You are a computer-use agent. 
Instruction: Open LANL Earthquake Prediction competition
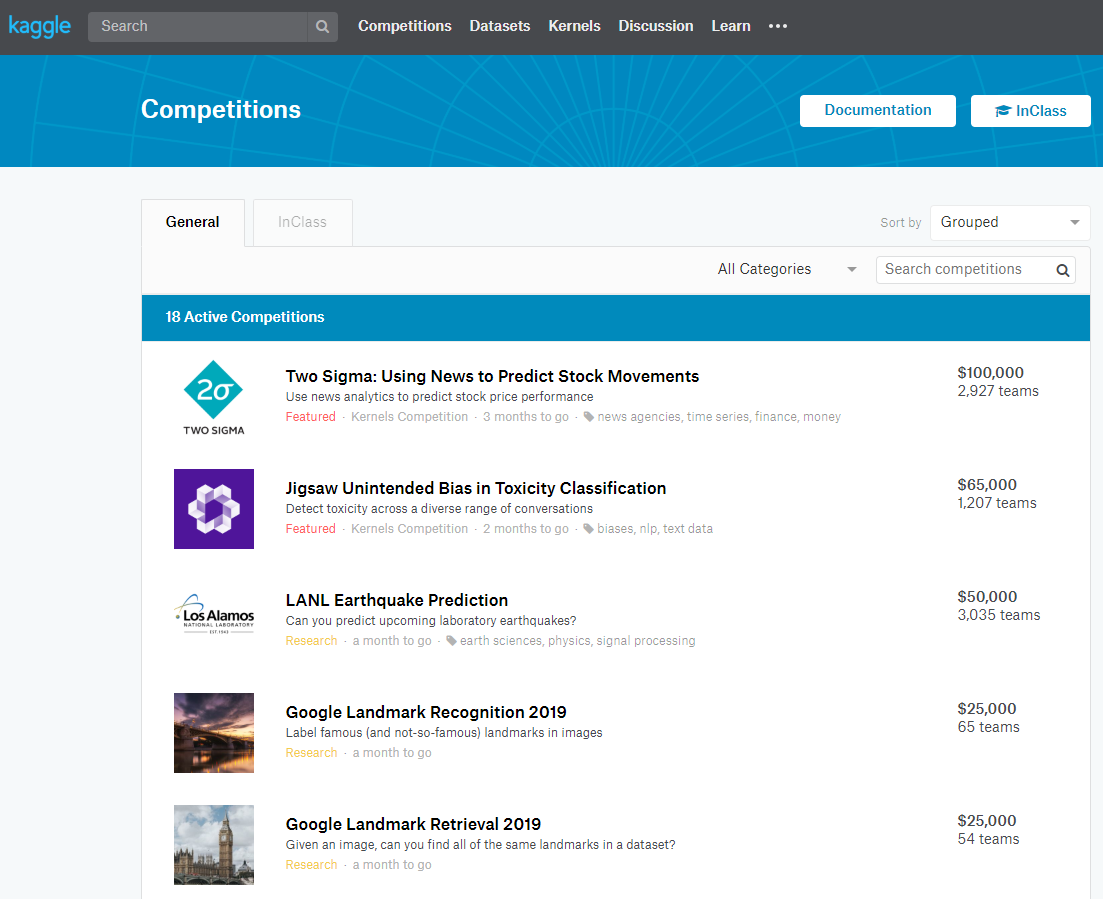(x=397, y=600)
